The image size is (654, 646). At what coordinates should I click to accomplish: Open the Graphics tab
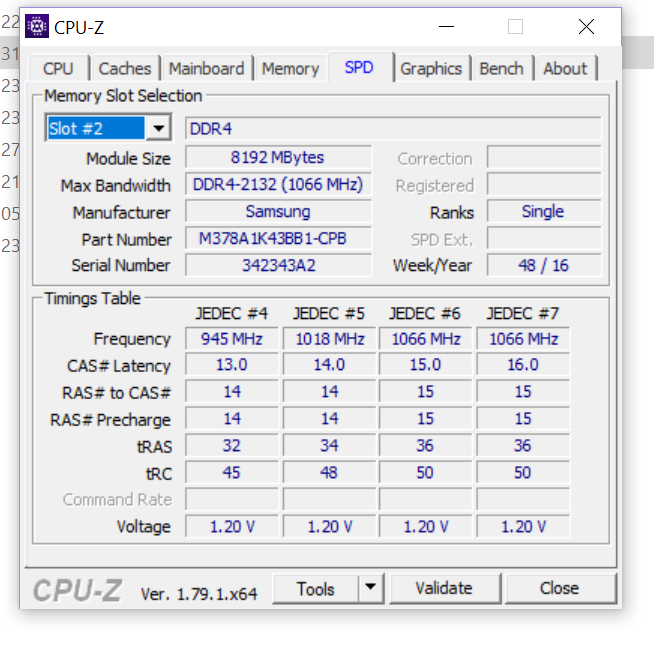431,68
